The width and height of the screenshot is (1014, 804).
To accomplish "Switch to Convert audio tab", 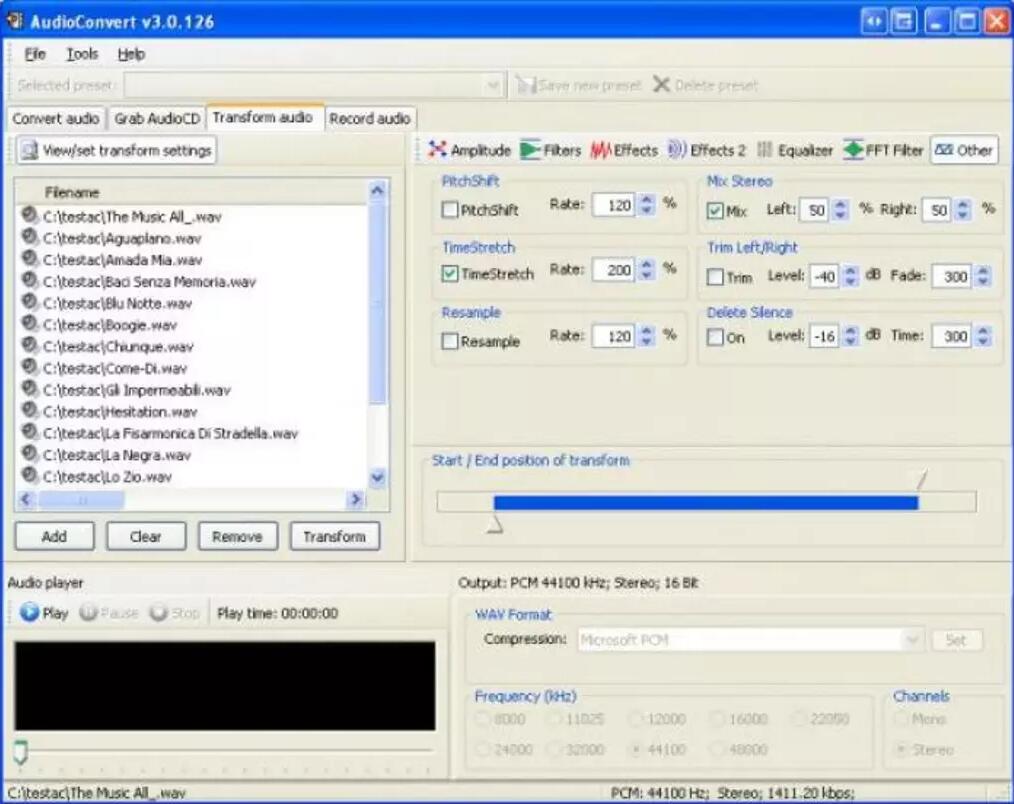I will 56,118.
